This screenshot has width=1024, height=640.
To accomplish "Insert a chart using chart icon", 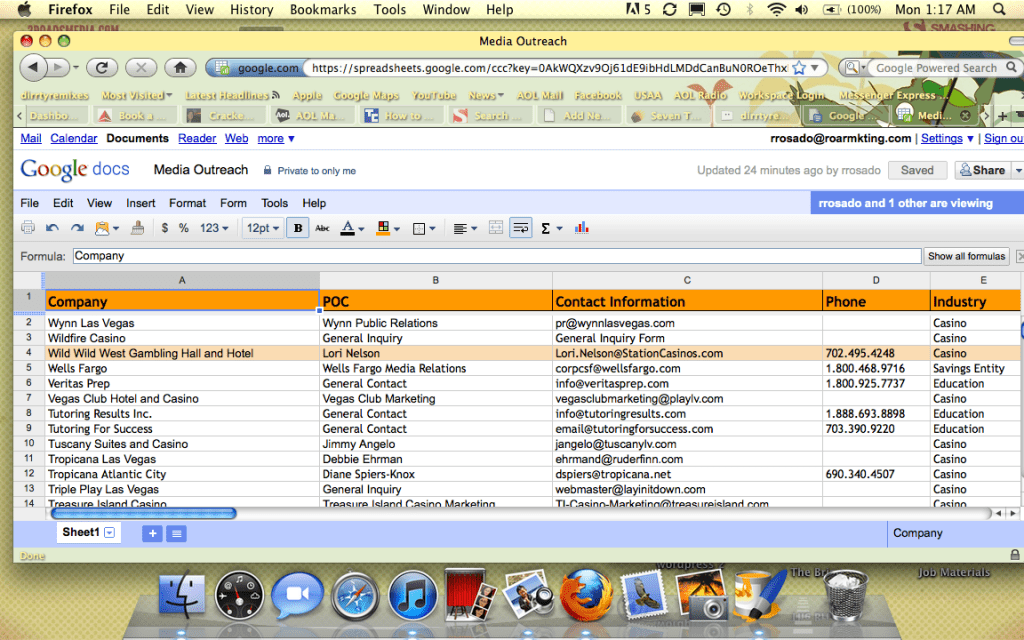I will [x=582, y=228].
